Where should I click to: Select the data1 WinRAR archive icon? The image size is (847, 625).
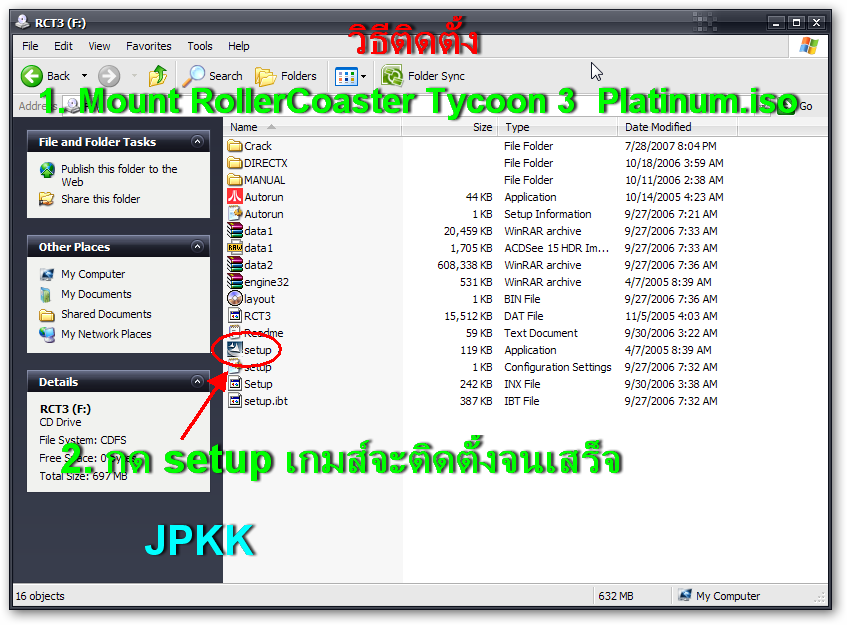click(x=234, y=231)
